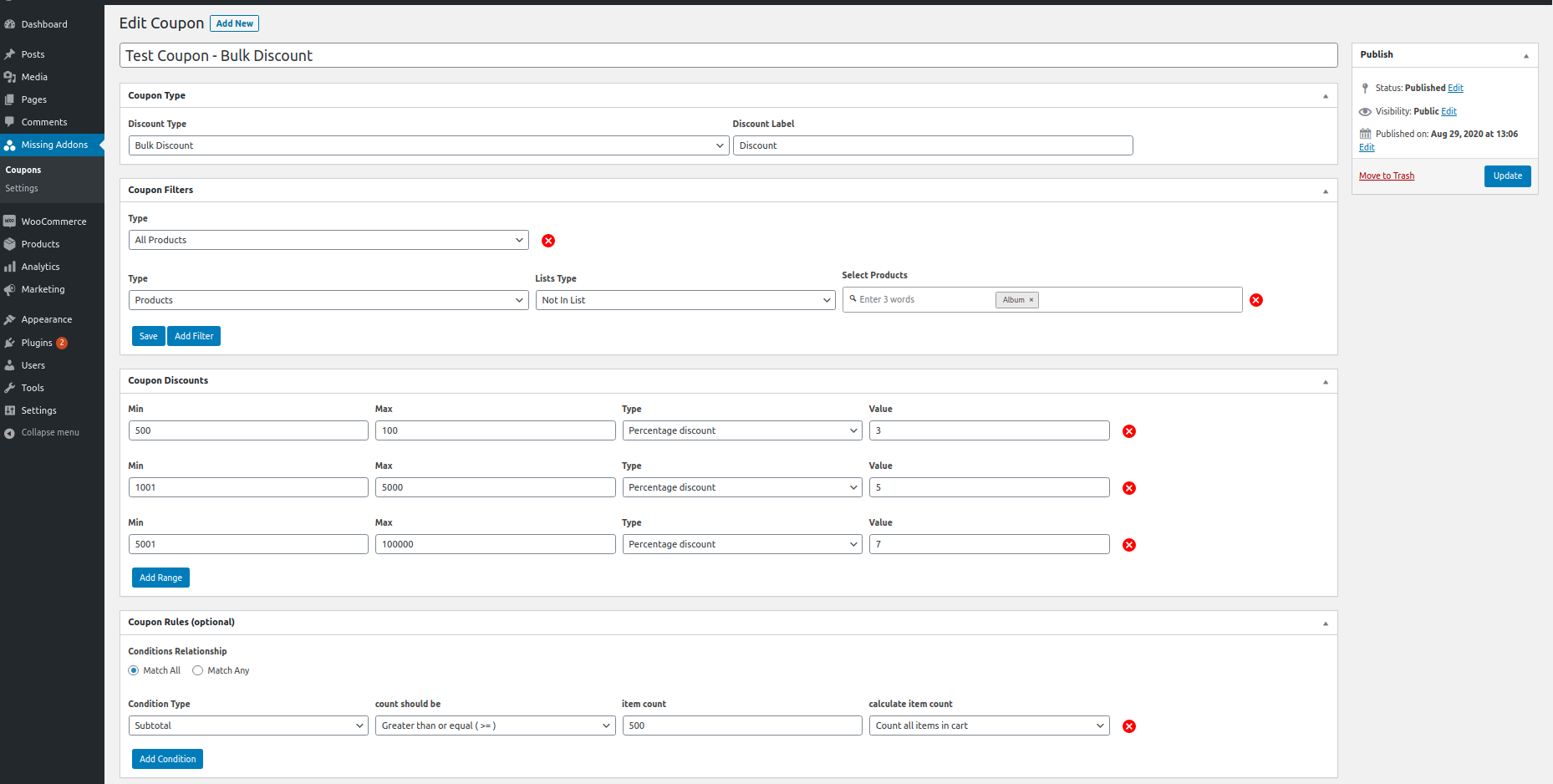Collapse the Coupon Filters panel
This screenshot has height=784, width=1553.
(x=1326, y=191)
